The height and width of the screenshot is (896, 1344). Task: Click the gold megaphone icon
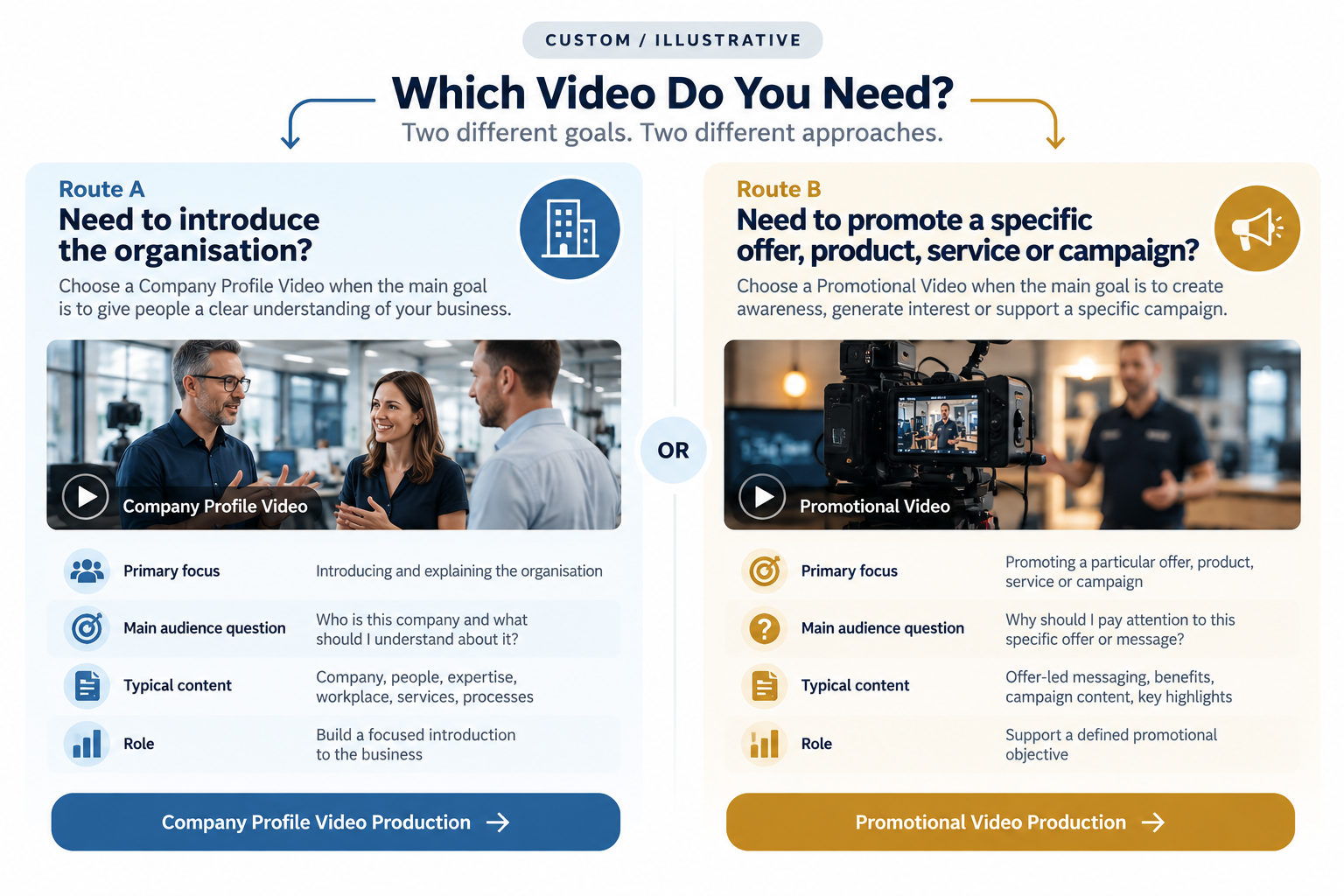click(1257, 228)
